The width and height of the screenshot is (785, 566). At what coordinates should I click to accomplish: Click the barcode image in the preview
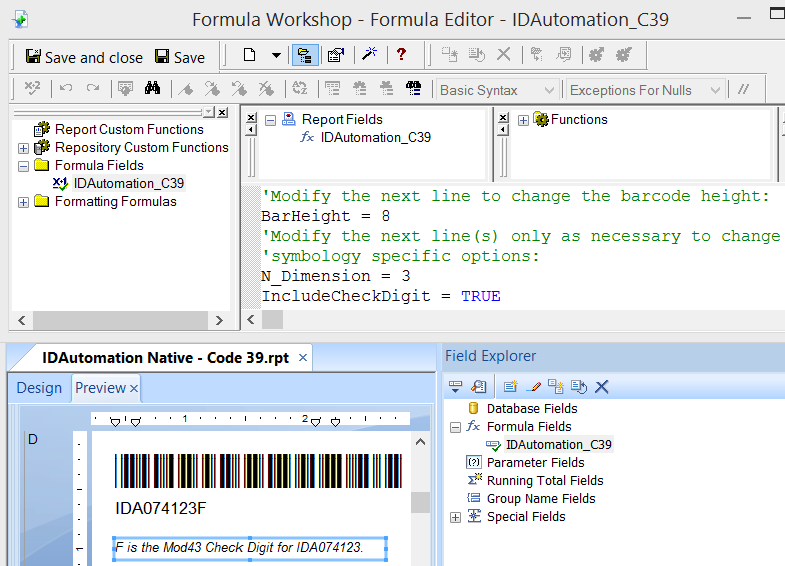(258, 470)
